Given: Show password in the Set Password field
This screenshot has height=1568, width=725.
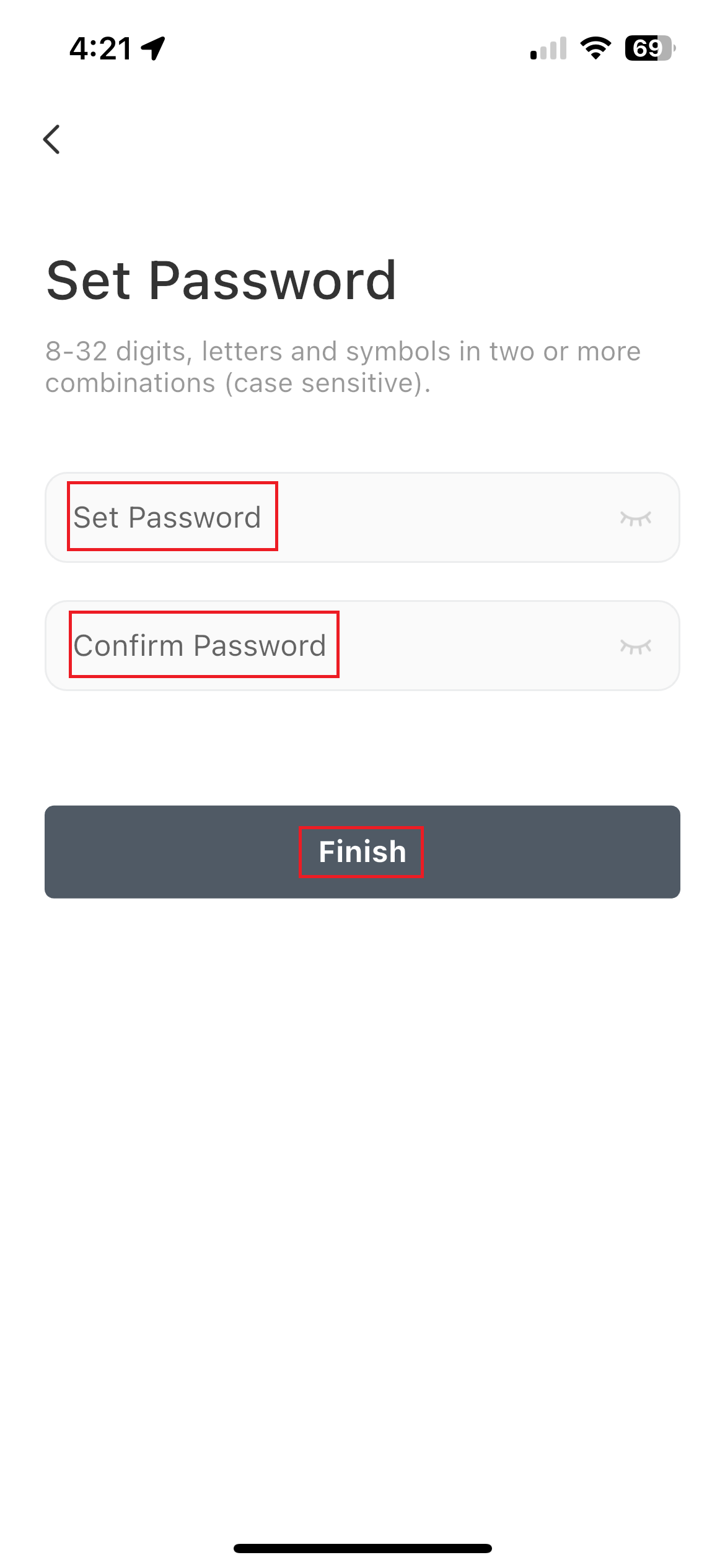Looking at the screenshot, I should [635, 518].
